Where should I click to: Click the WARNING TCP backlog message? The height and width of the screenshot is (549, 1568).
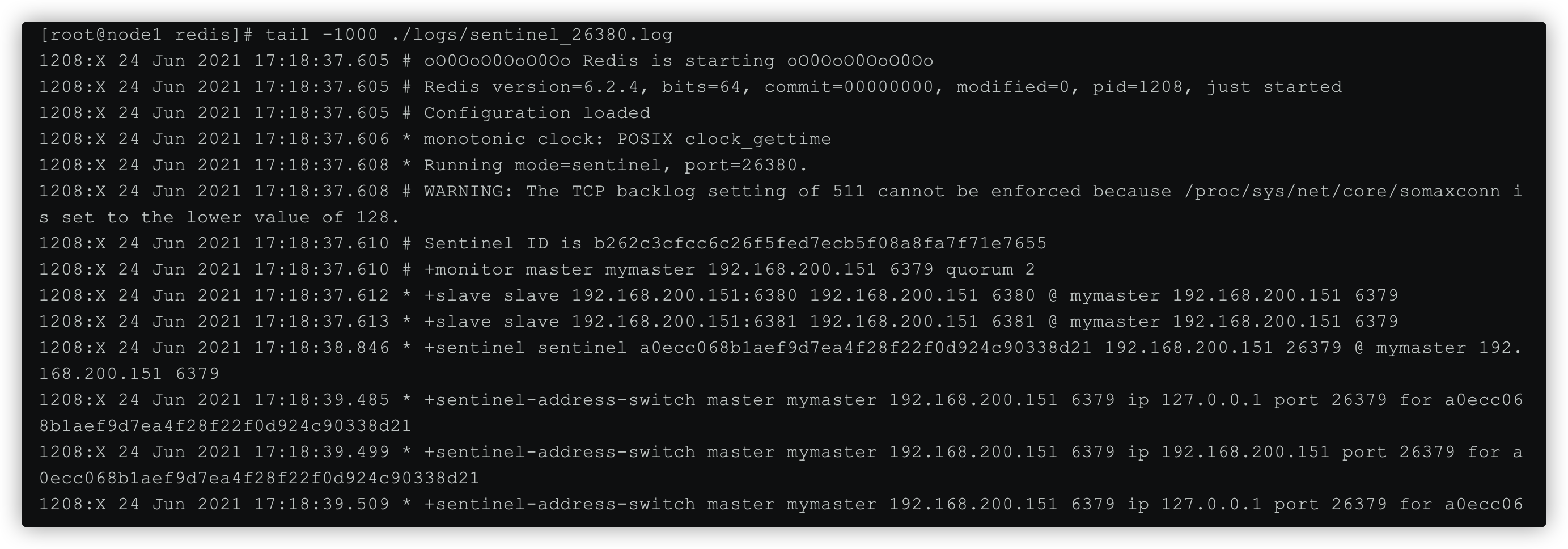coord(781,205)
